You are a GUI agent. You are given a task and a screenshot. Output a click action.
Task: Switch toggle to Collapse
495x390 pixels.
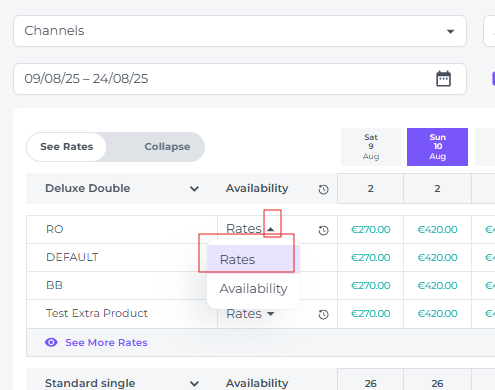tap(167, 147)
